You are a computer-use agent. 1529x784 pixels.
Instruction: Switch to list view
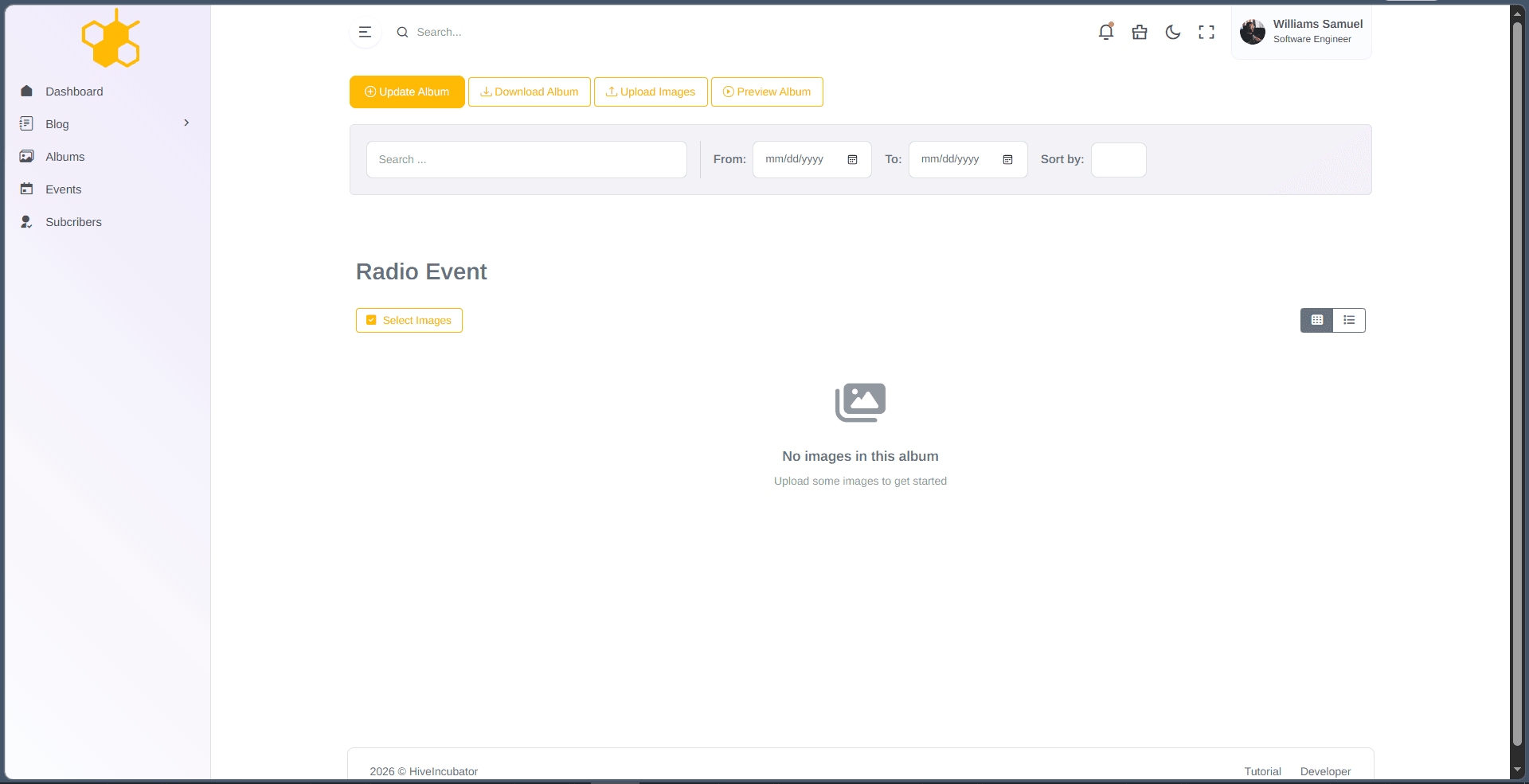(1349, 320)
